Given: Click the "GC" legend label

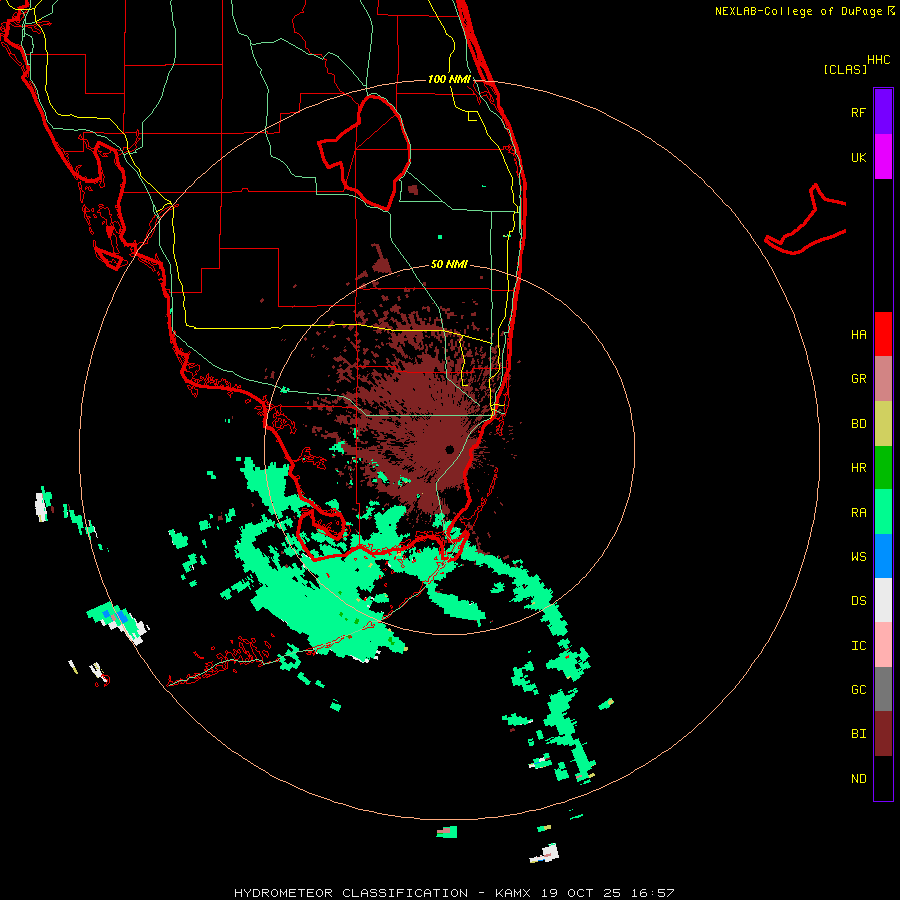Looking at the screenshot, I should coord(858,690).
